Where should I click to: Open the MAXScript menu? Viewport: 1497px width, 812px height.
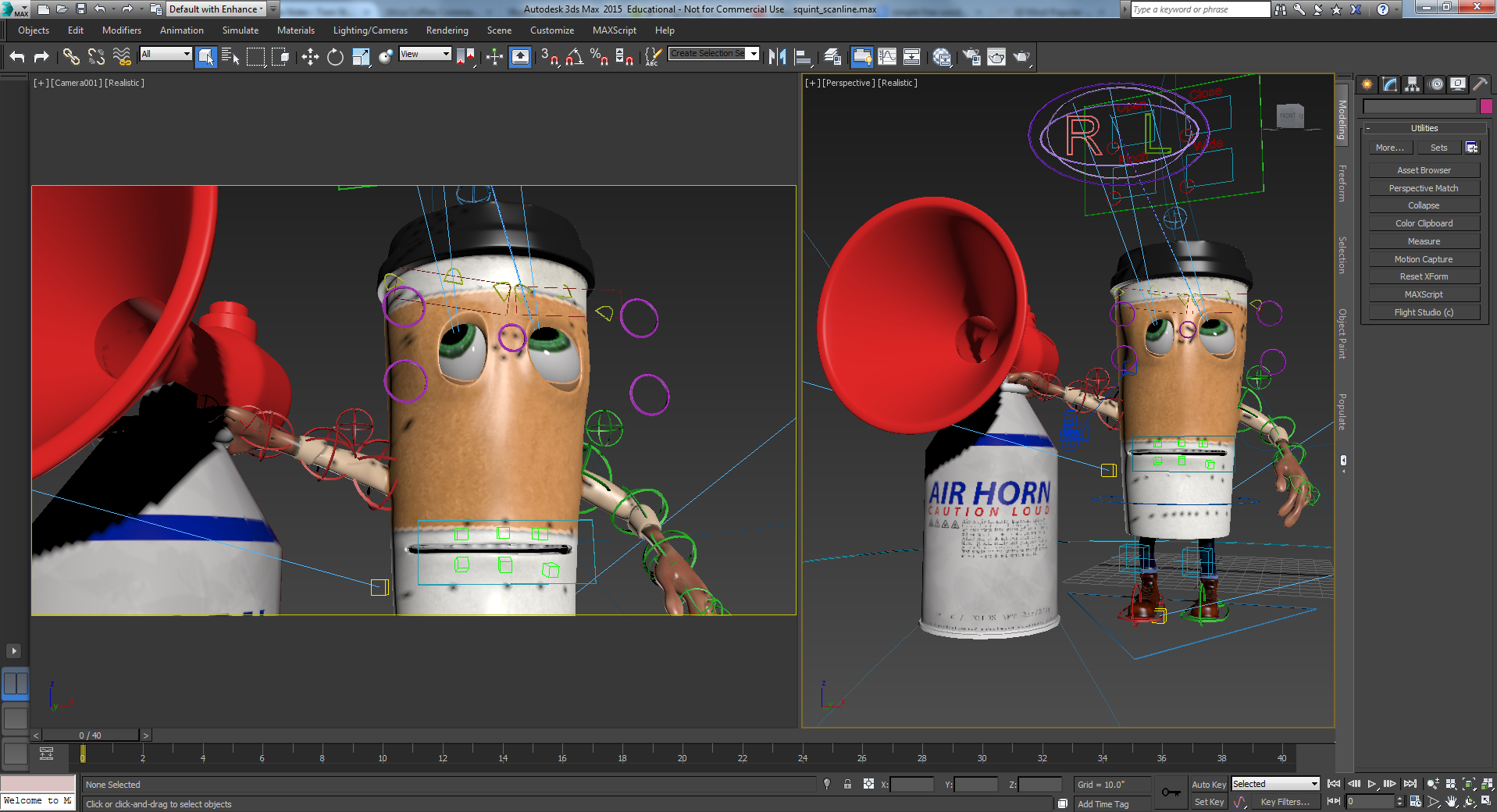tap(615, 30)
